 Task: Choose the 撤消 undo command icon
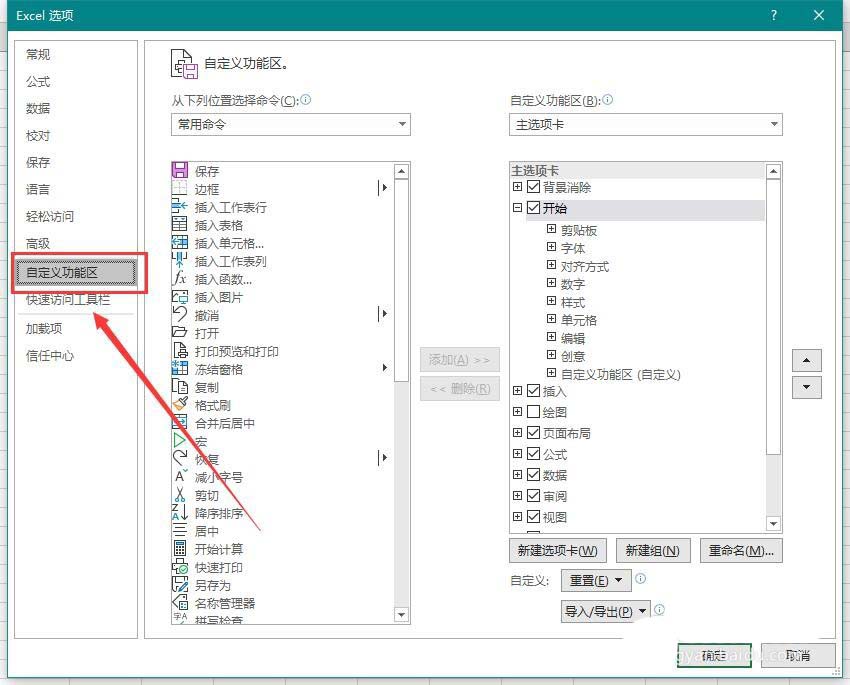179,314
